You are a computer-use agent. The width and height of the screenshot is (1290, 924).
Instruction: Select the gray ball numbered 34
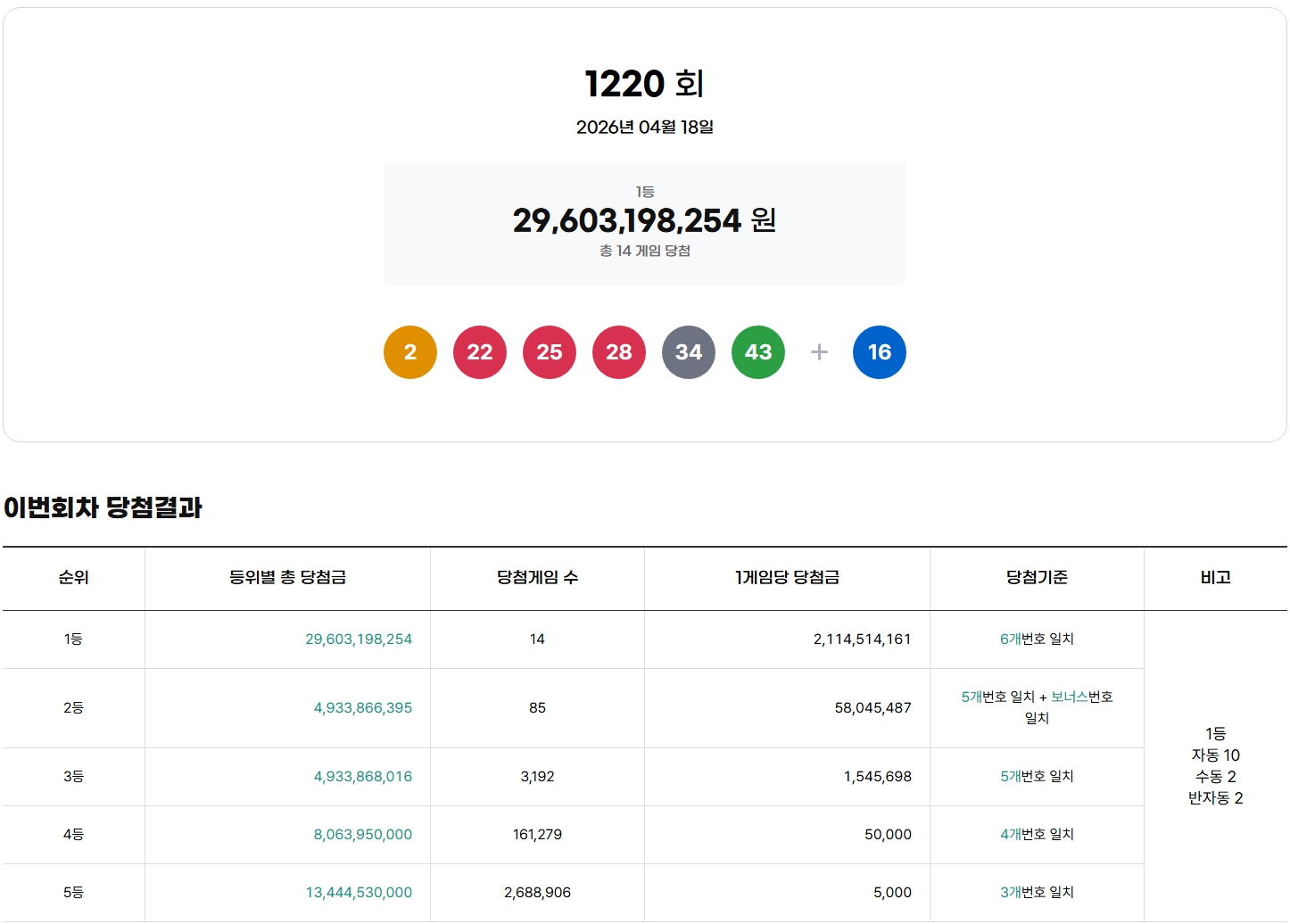coord(688,352)
